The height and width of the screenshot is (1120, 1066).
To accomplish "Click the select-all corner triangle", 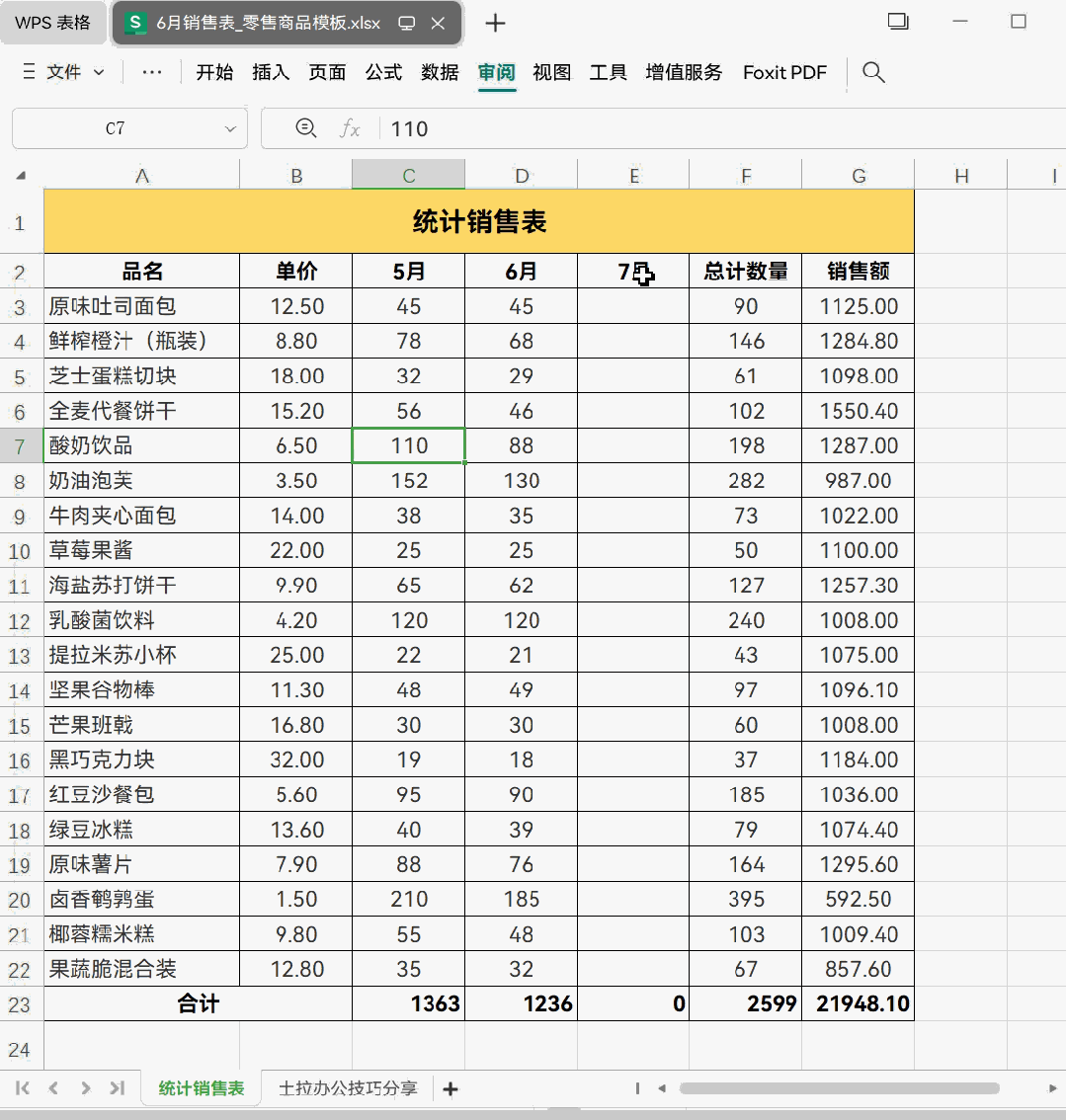I will [21, 175].
